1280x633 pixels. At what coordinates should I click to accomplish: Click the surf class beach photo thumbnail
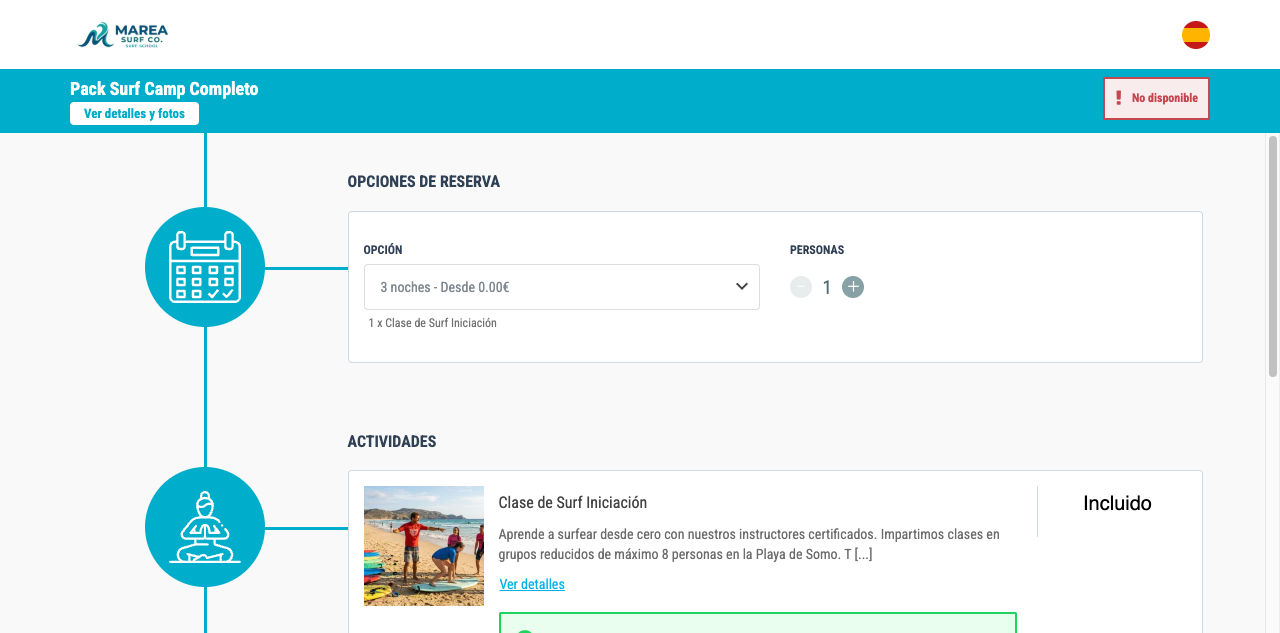click(424, 546)
